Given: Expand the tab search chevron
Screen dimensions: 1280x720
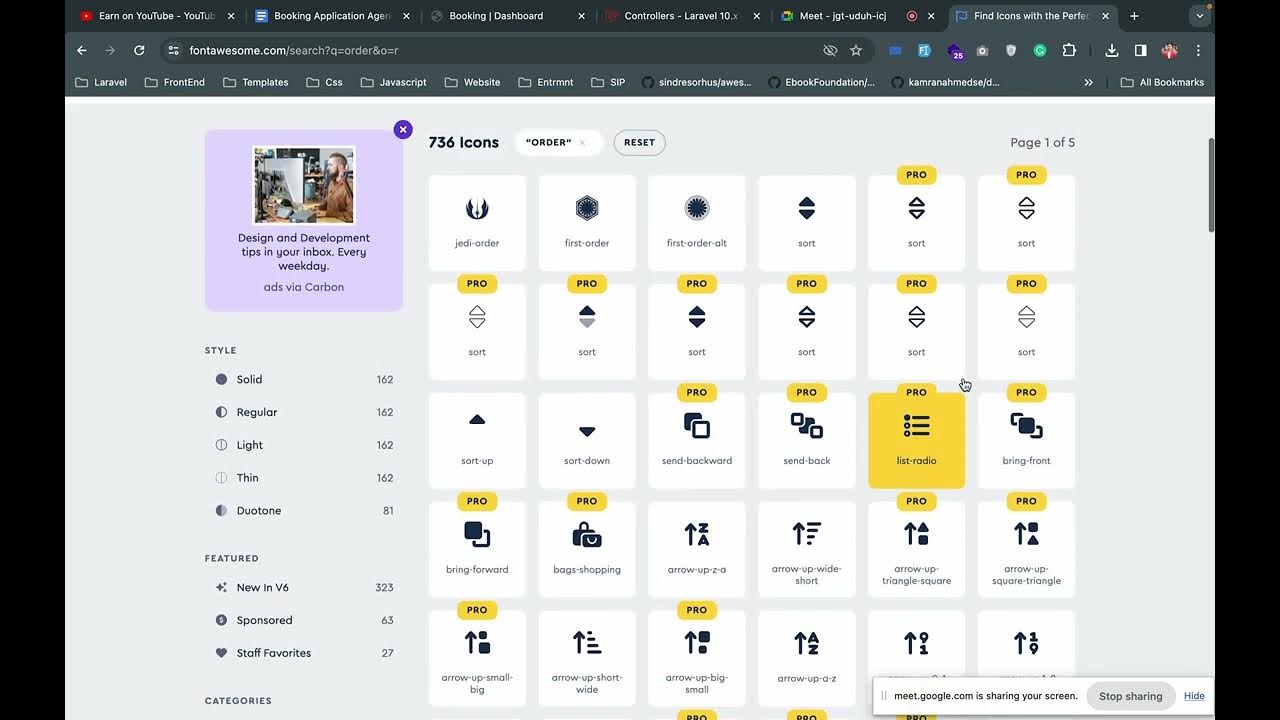Looking at the screenshot, I should 1200,16.
